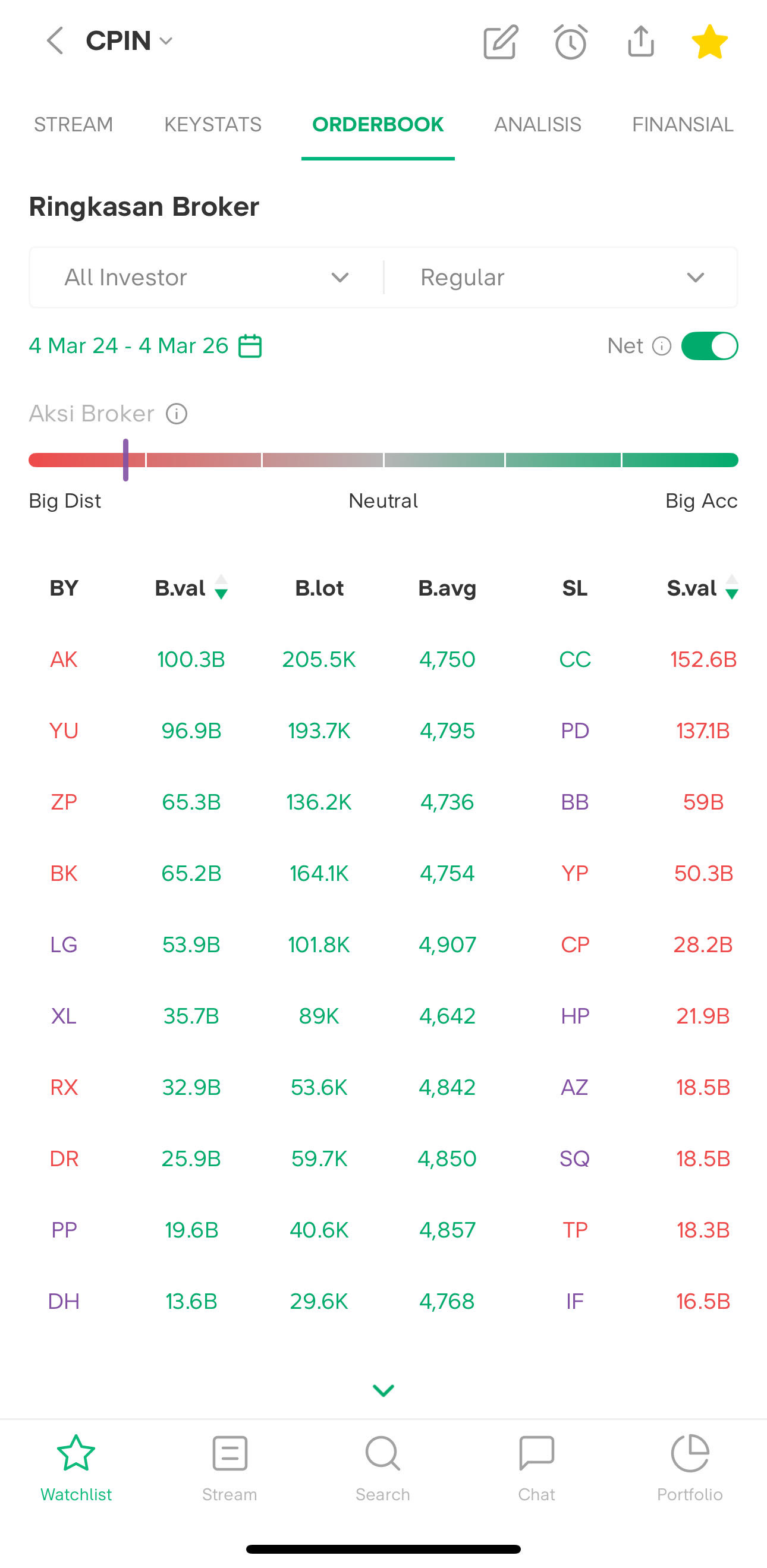Open the Regular market dropdown
This screenshot has height=1568, width=767.
point(561,278)
